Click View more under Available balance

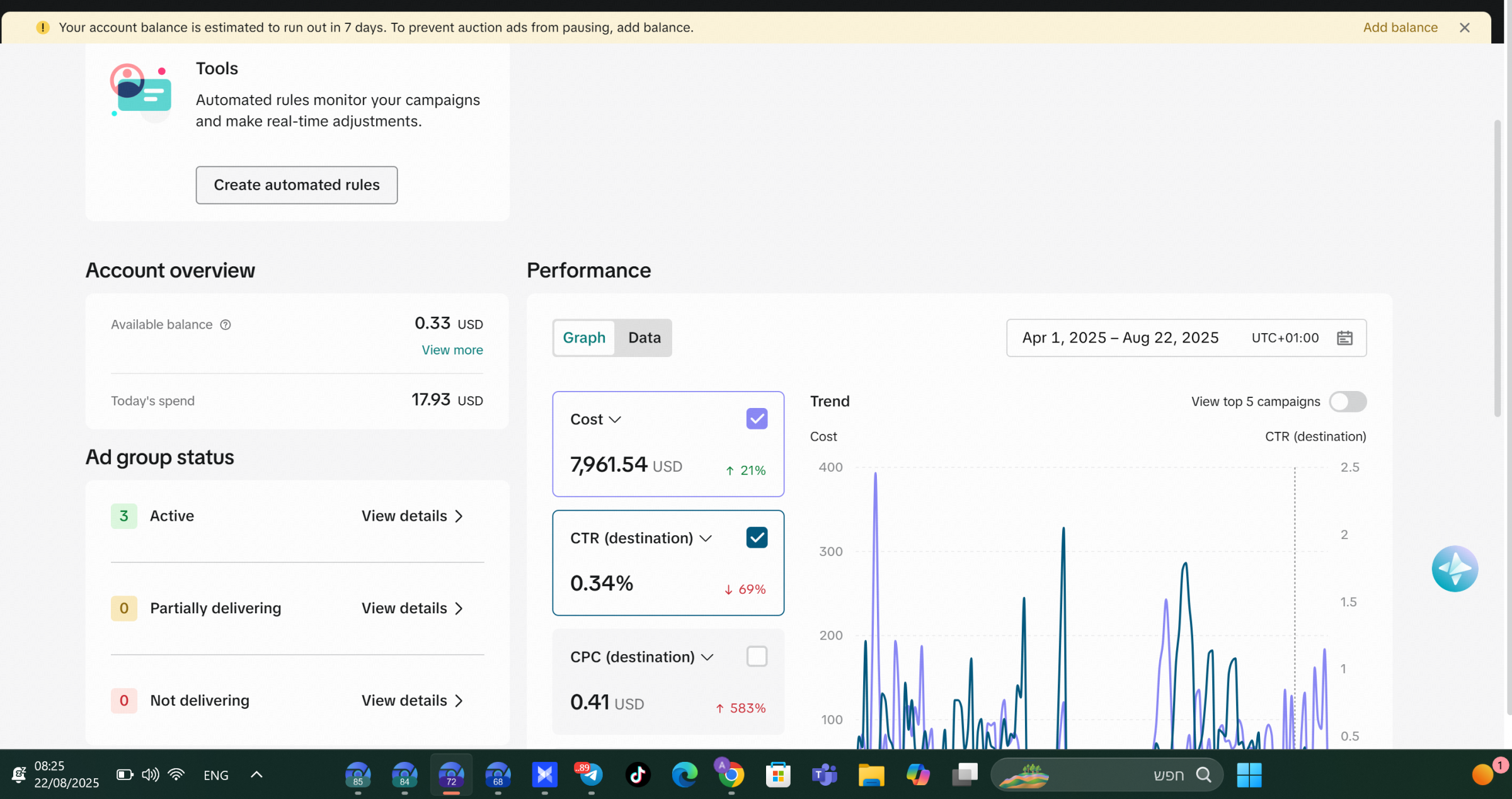[452, 350]
